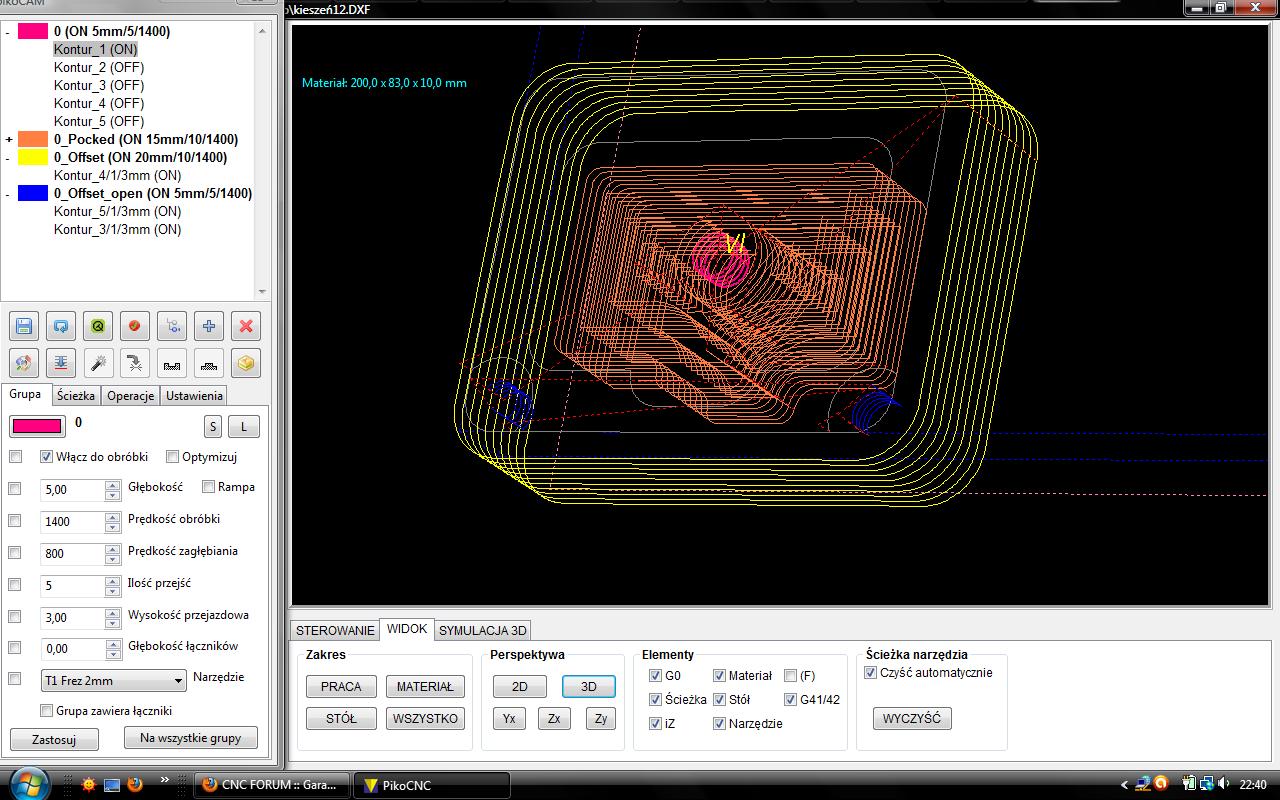
Task: Click the red ball with checkmark icon
Action: tap(135, 326)
